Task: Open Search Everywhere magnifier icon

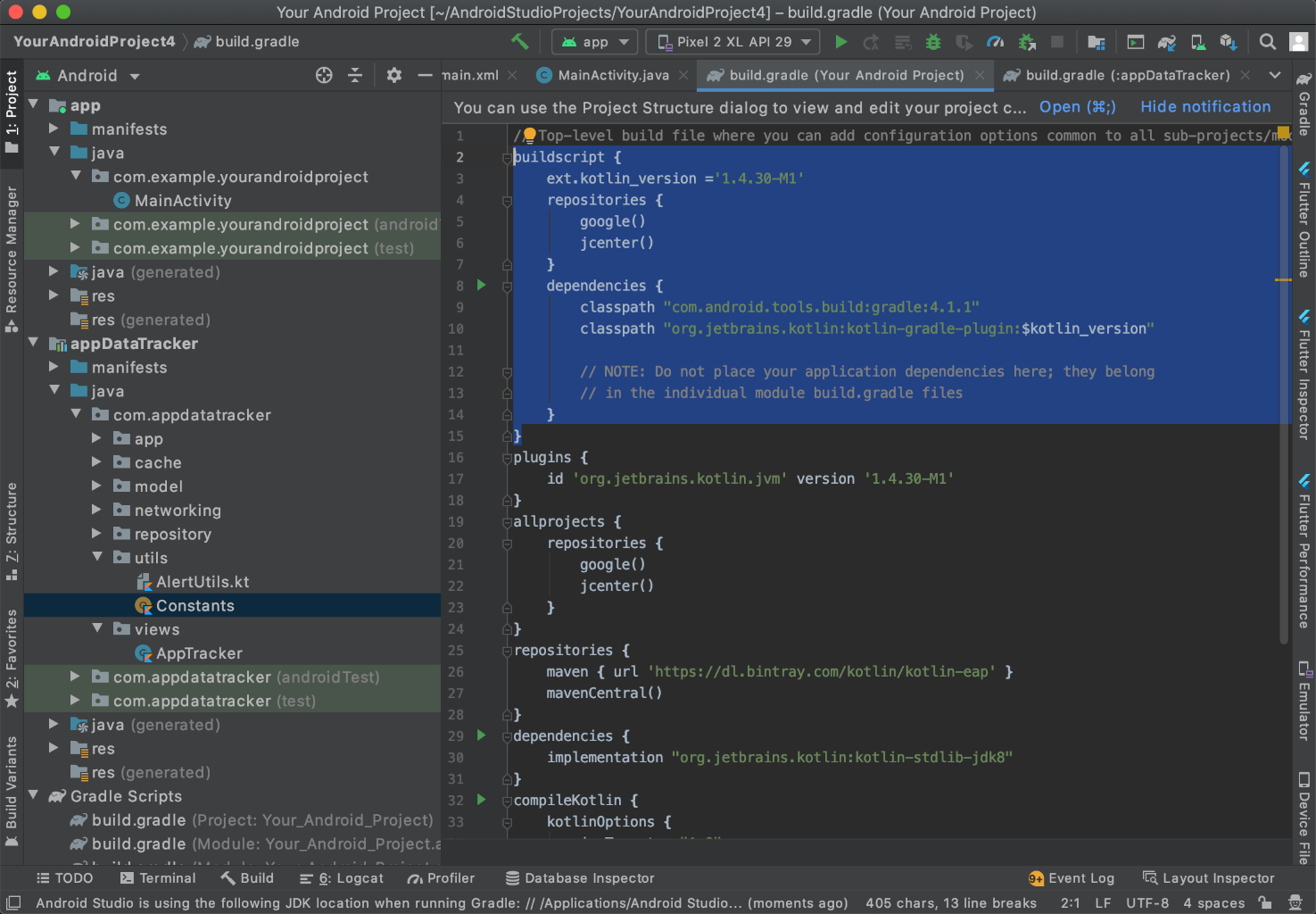Action: 1268,42
